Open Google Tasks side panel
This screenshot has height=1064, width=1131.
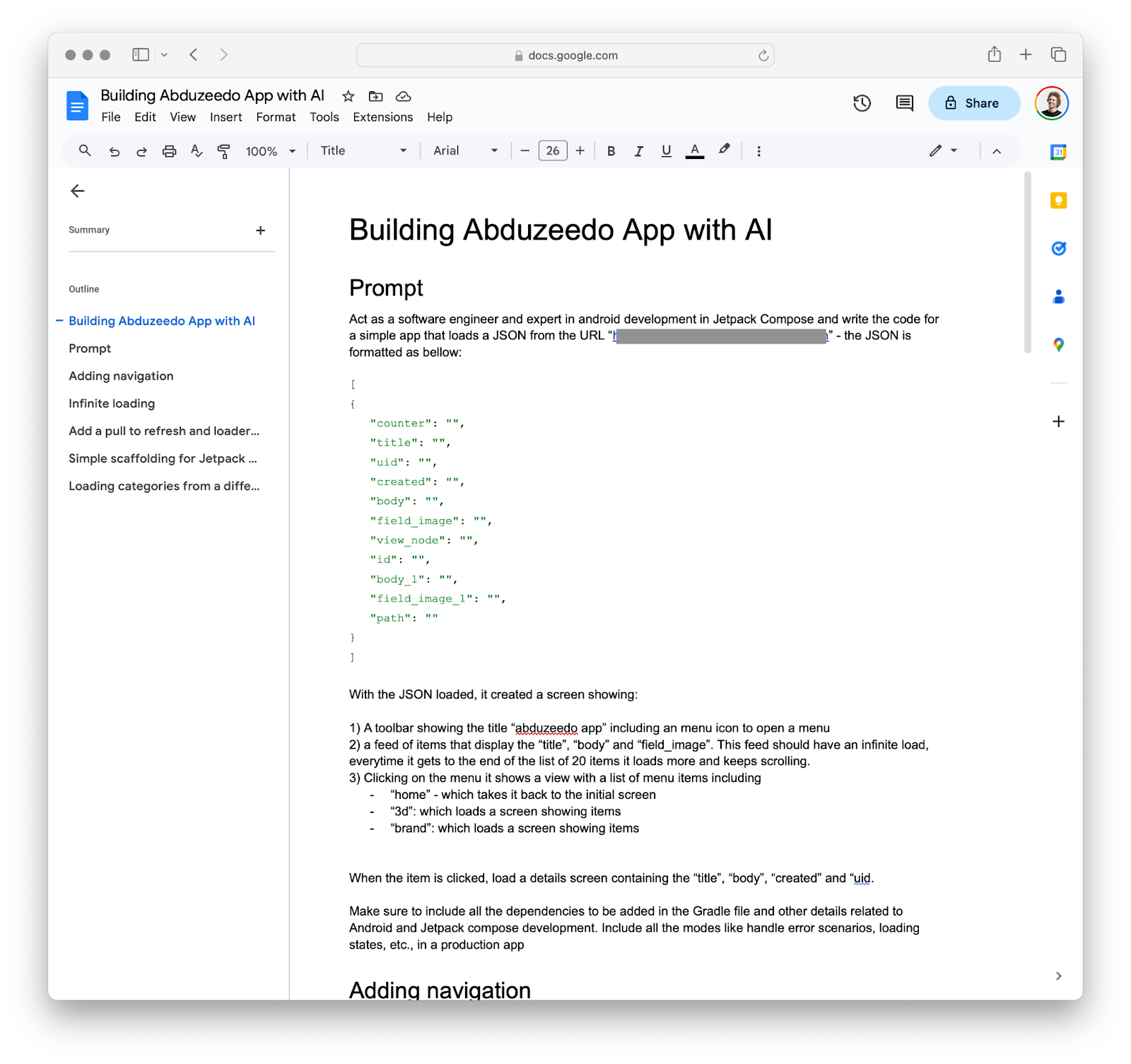(x=1058, y=248)
